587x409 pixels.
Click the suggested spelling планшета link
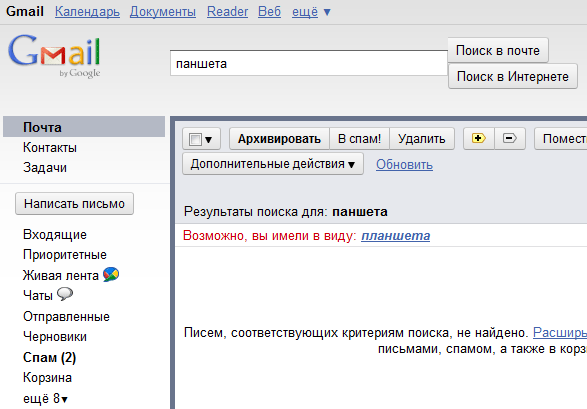point(395,236)
